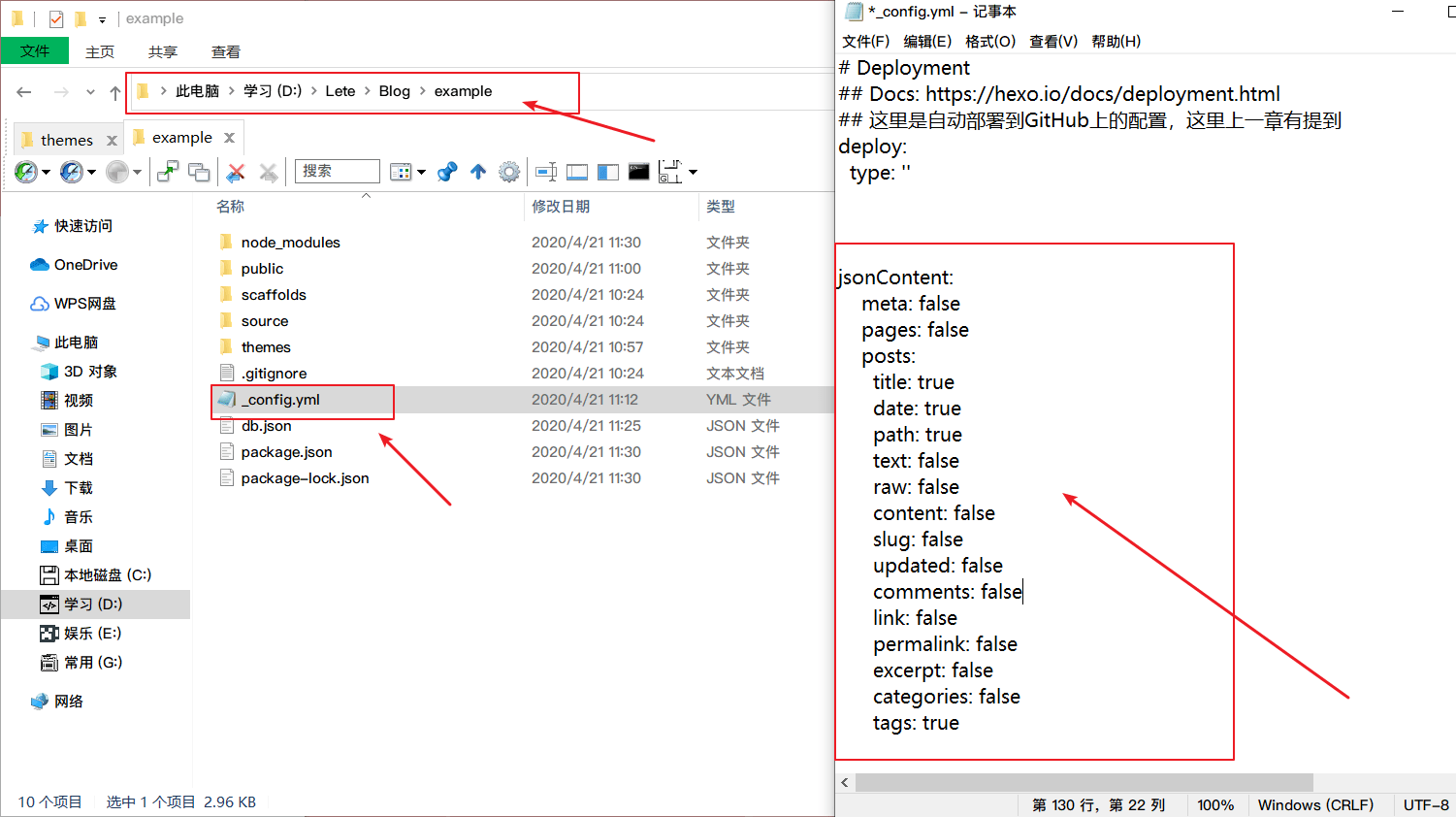Open the command prompt icon in toolbar
The width and height of the screenshot is (1456, 817).
(x=638, y=172)
